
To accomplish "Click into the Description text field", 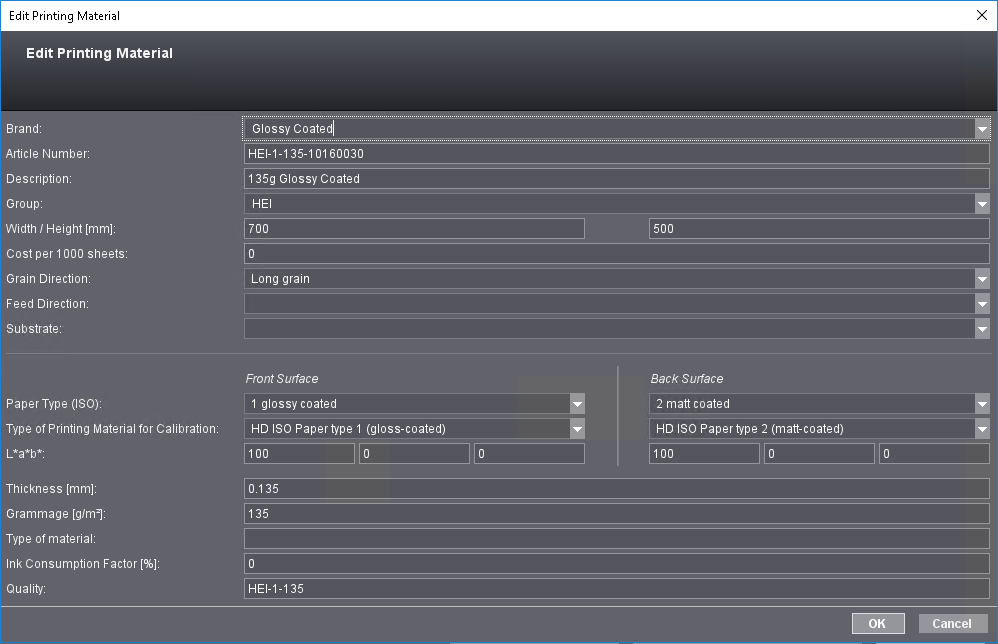I will (616, 179).
